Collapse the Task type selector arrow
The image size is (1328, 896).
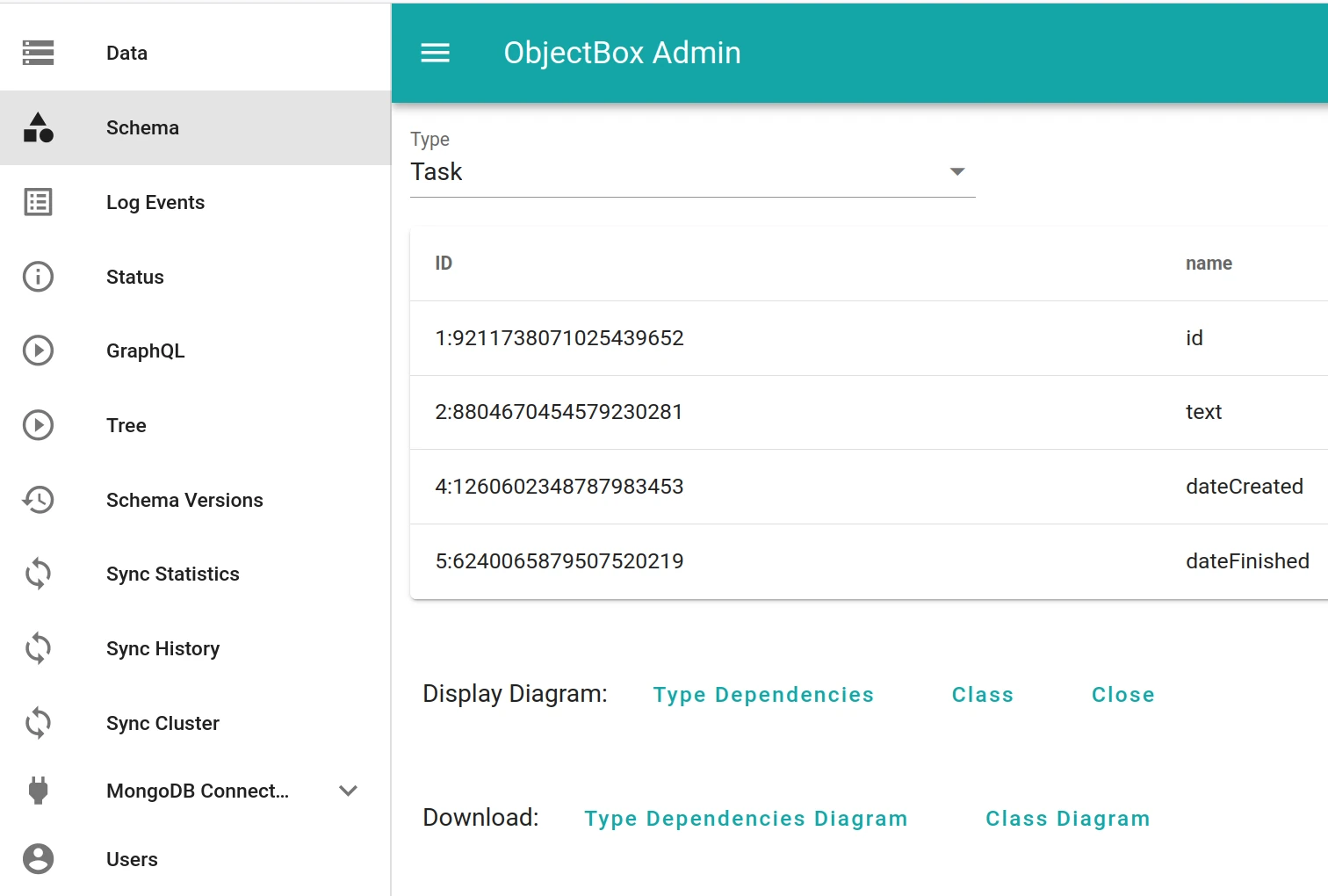pyautogui.click(x=957, y=171)
